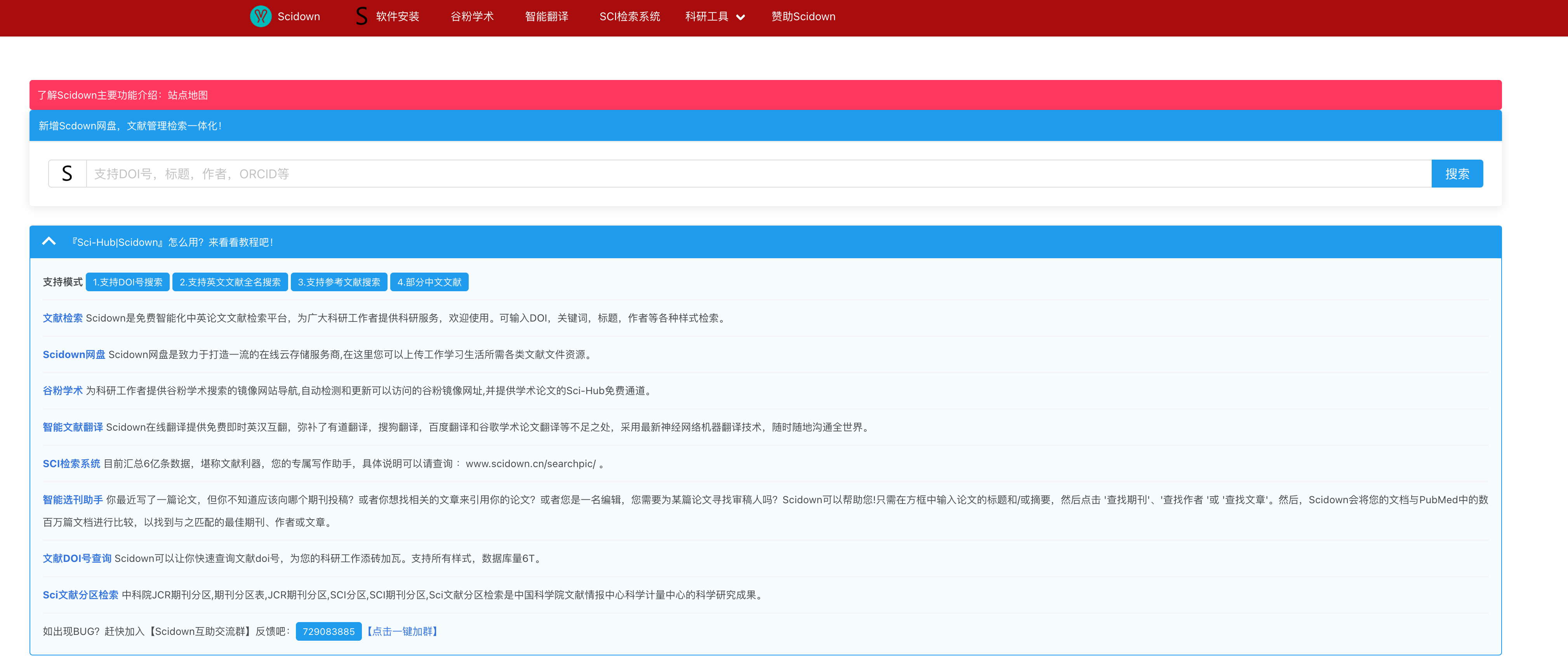
Task: Click the QQ group badge 729083885
Action: 328,631
